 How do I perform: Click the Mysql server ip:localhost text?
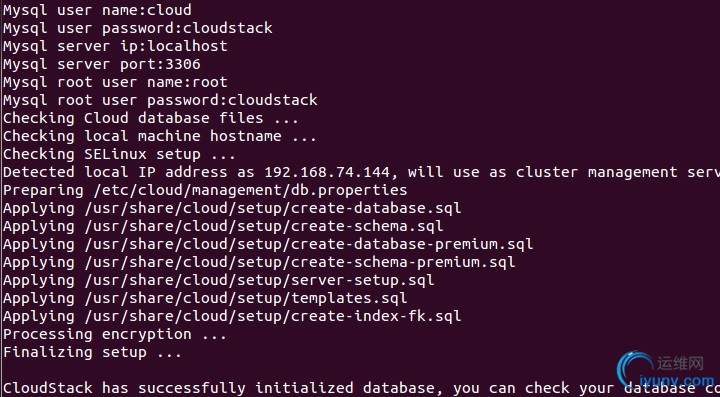pos(115,46)
